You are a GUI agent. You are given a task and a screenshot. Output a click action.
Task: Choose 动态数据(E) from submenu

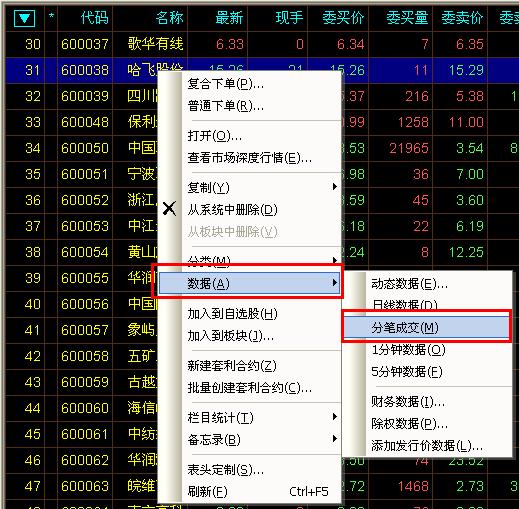click(410, 284)
